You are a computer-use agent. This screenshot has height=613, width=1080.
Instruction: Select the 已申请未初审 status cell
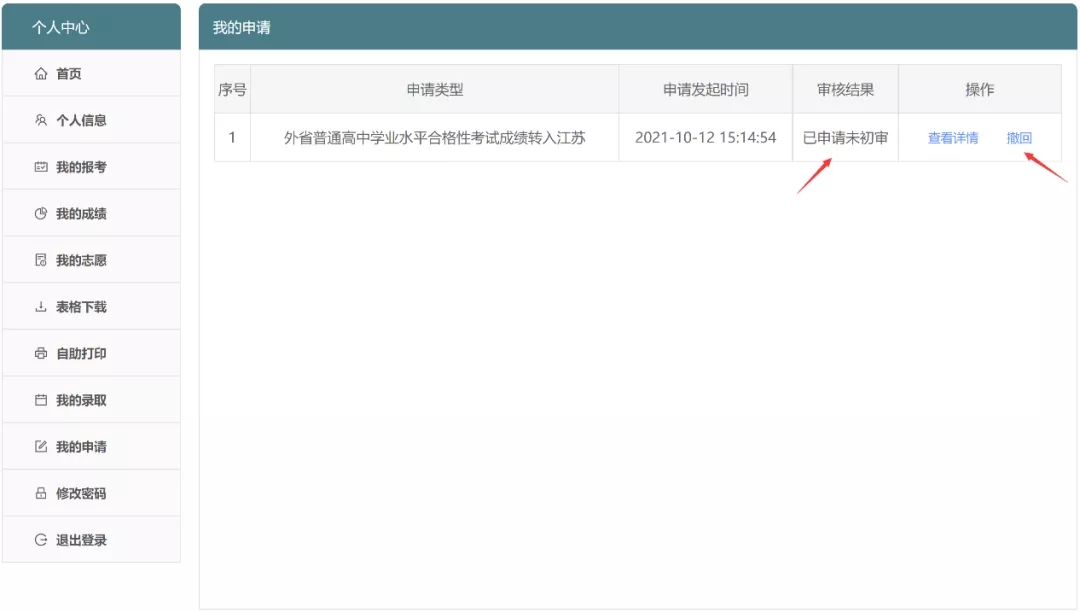click(x=845, y=138)
